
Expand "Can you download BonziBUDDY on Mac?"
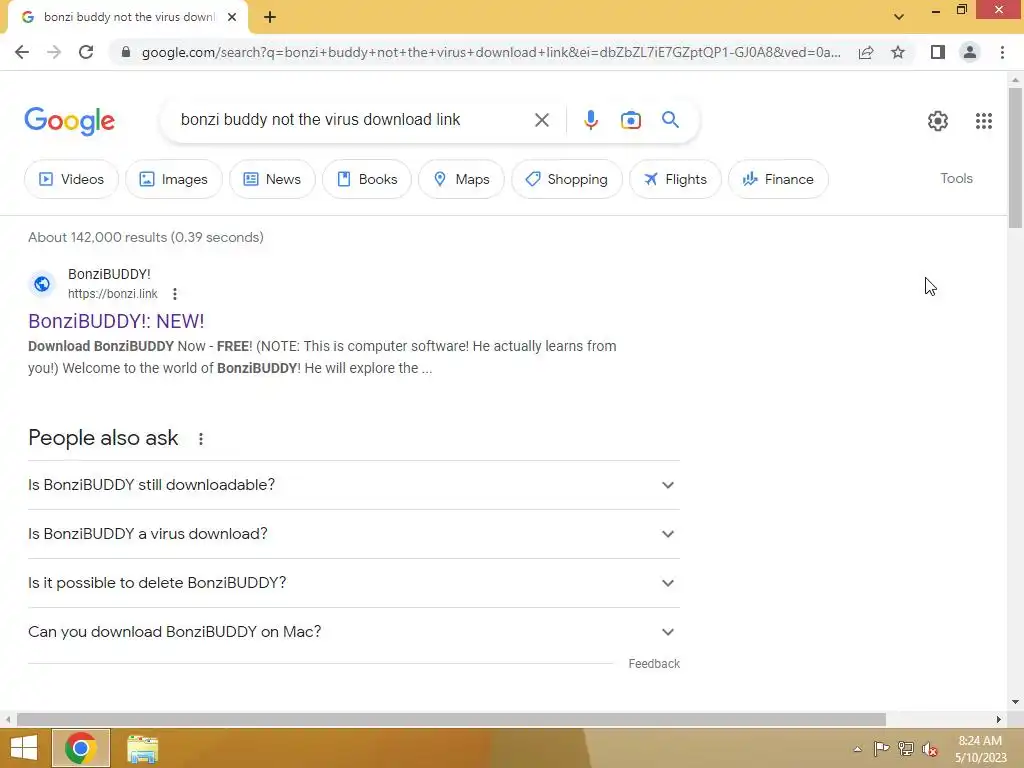(x=354, y=632)
